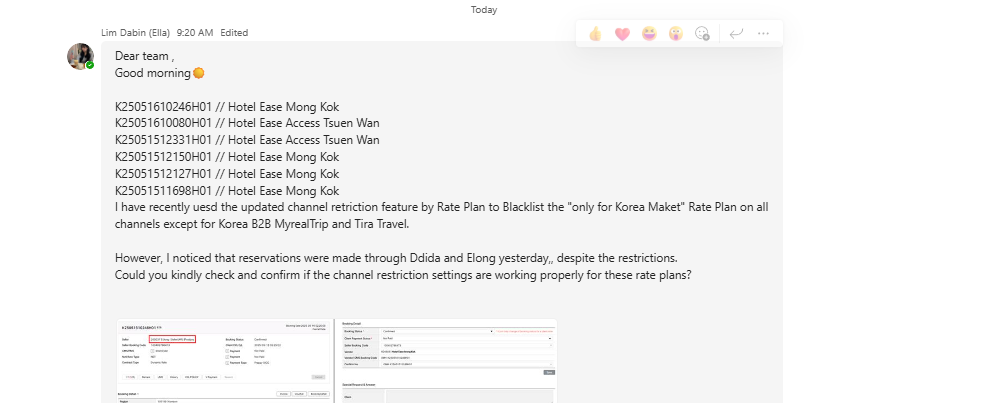The height and width of the screenshot is (403, 995).
Task: React with the laughing face emoji
Action: (x=649, y=34)
